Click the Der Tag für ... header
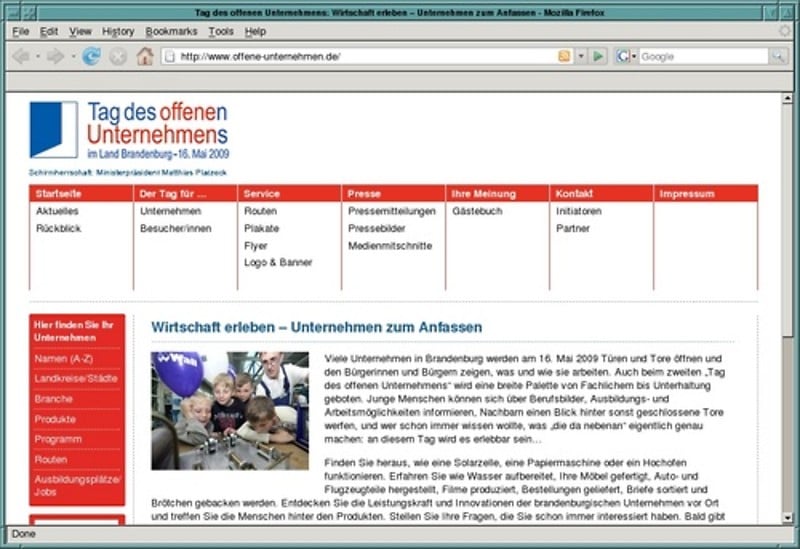 pyautogui.click(x=185, y=194)
